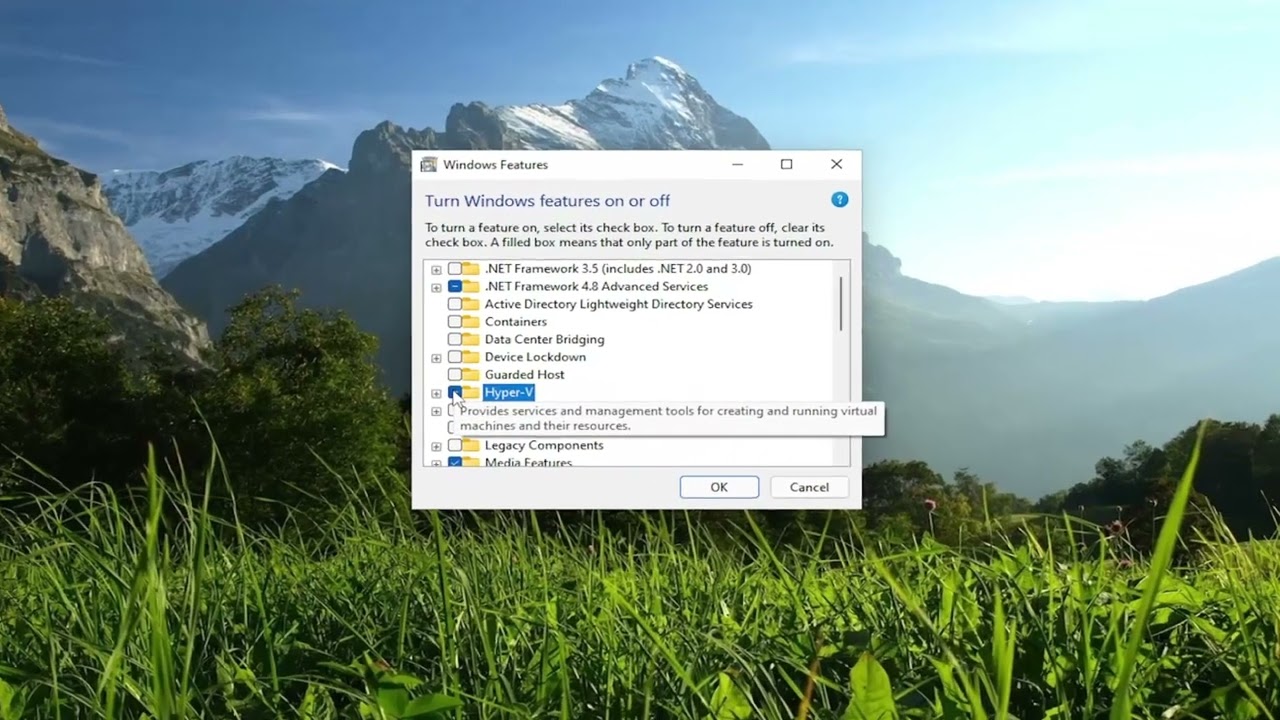The width and height of the screenshot is (1280, 720).
Task: Select the 'Device Lockdown' label
Action: tap(535, 357)
